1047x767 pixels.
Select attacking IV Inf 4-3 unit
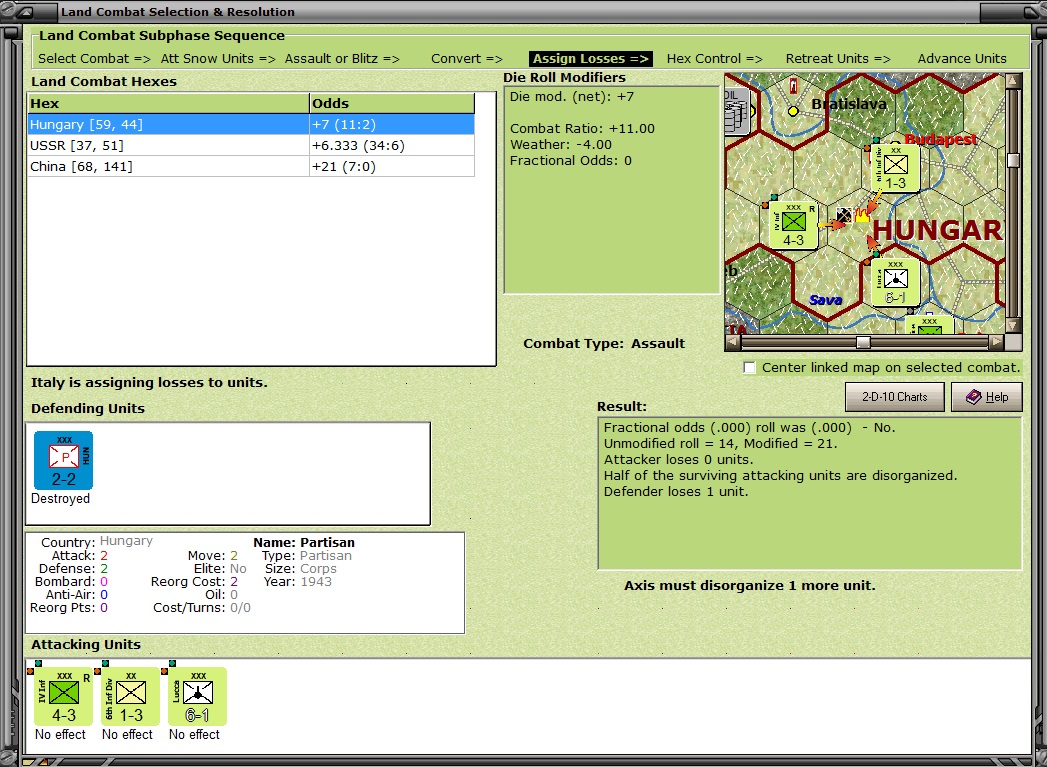click(63, 696)
